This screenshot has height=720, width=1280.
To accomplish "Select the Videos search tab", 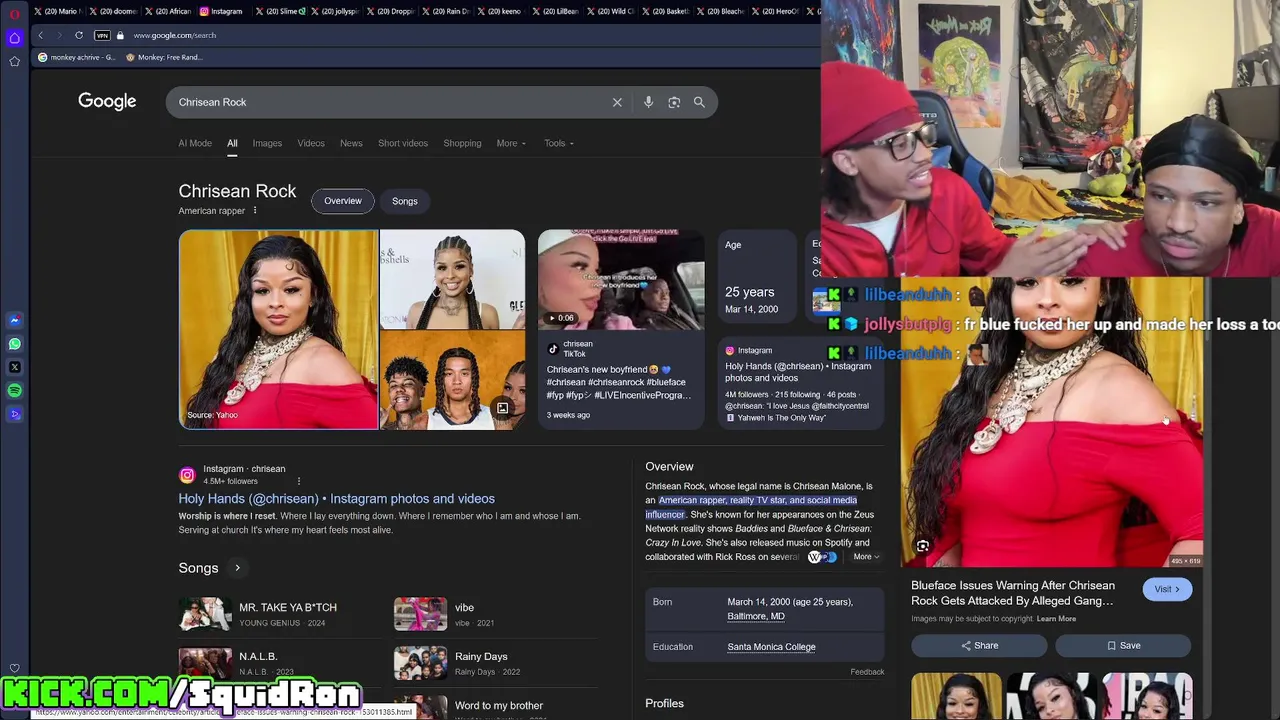I will point(311,143).
